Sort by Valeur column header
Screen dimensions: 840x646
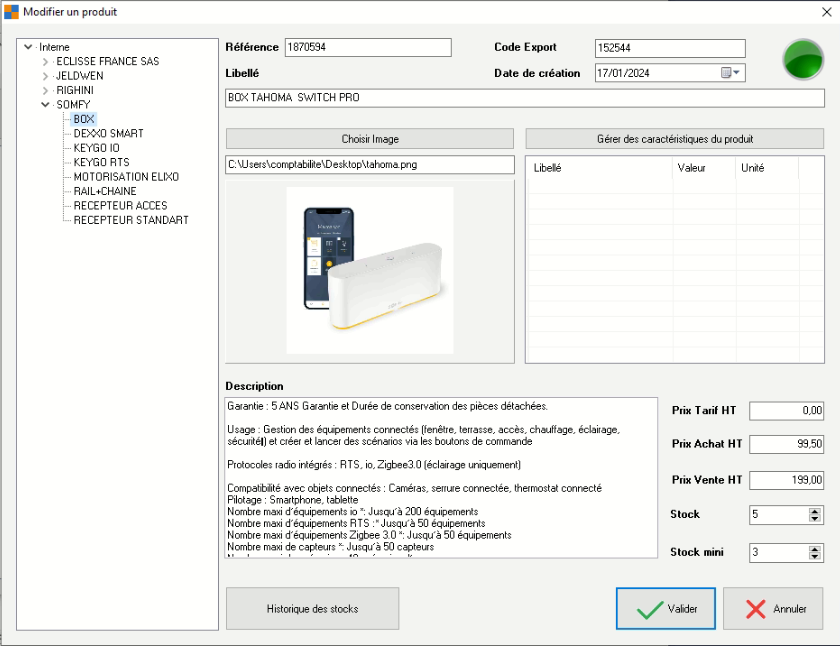click(x=704, y=168)
